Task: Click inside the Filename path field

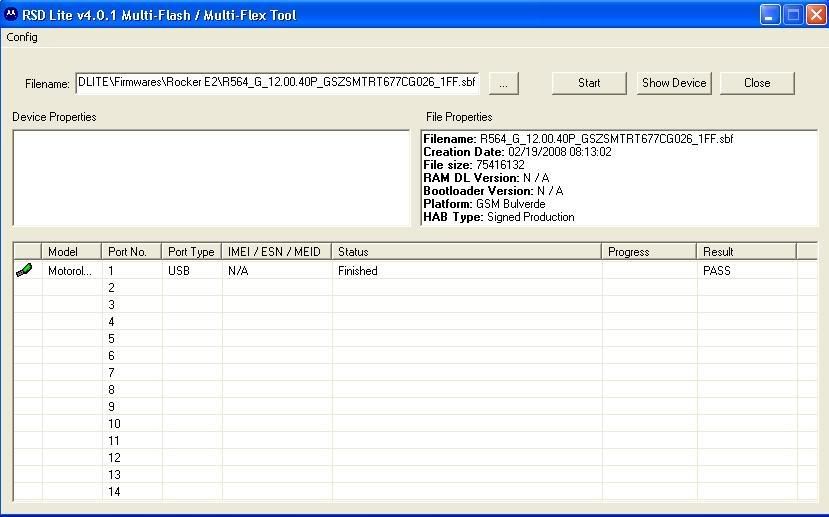Action: tap(278, 82)
